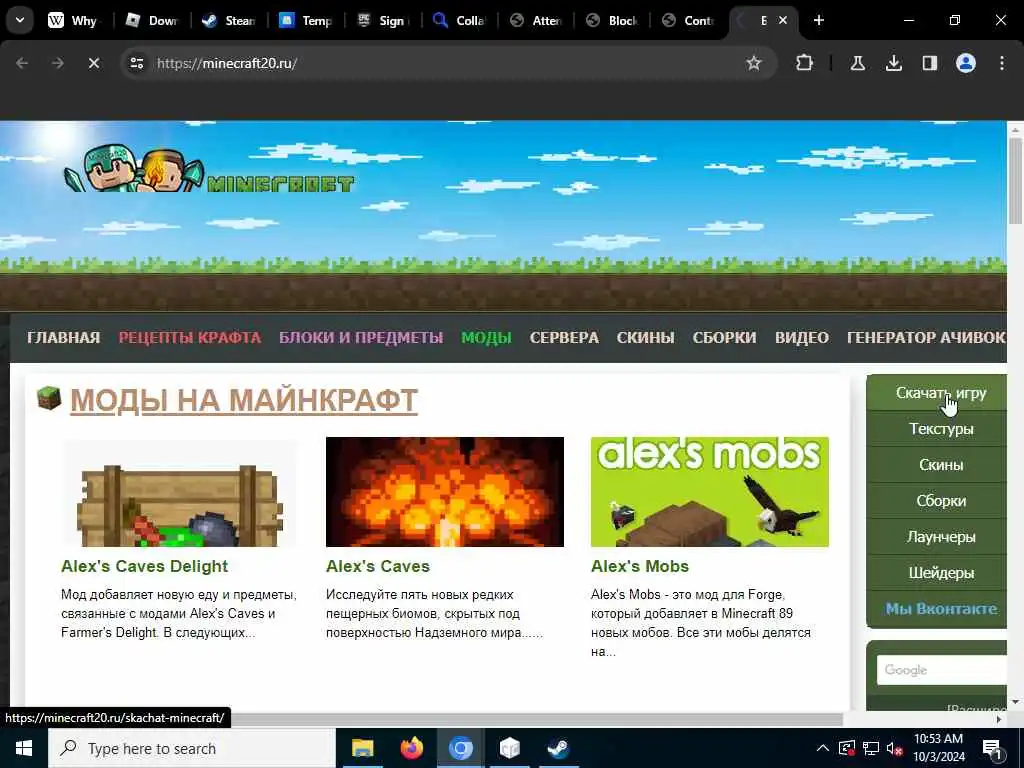This screenshot has height=768, width=1024.
Task: Click Скачать игру sidebar button
Action: (x=936, y=392)
